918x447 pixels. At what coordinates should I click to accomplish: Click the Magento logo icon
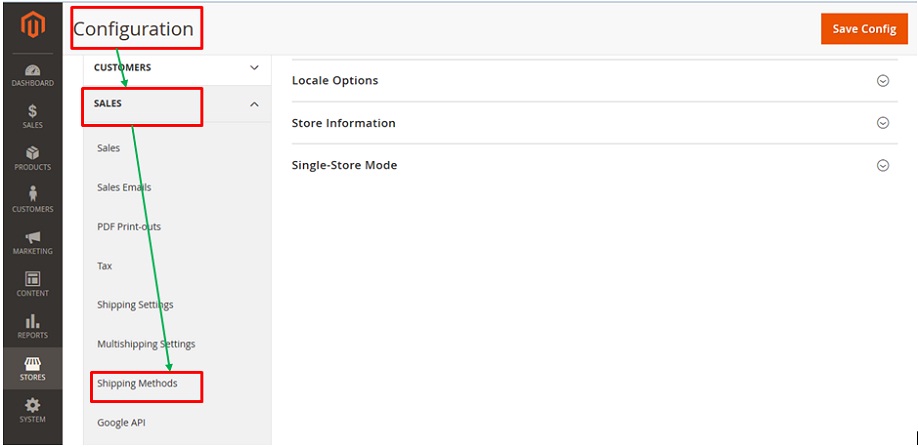point(33,25)
